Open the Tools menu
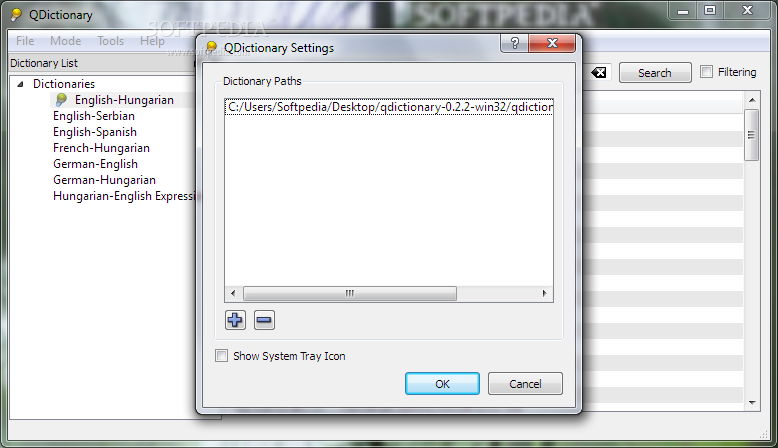 110,41
